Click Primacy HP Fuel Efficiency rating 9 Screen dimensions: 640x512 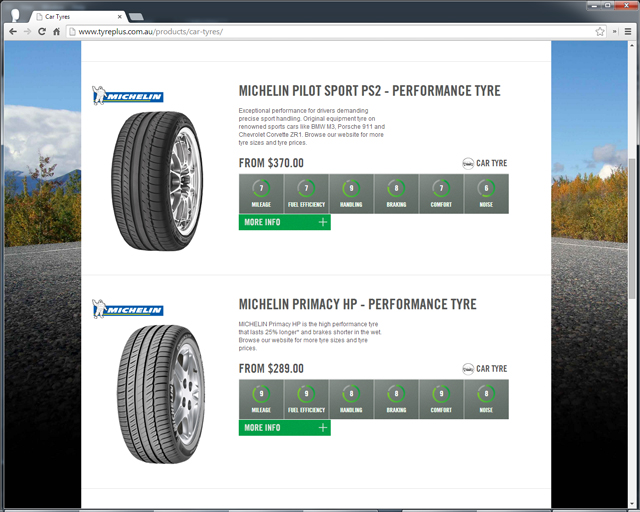tap(306, 399)
